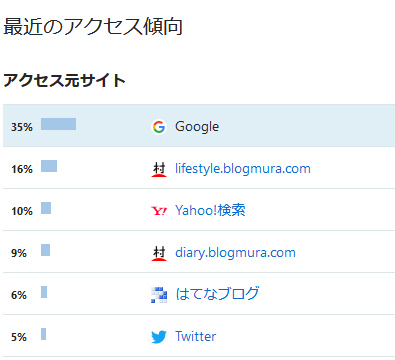395x360 pixels.
Task: Click the 6% access bar
Action: (x=44, y=292)
